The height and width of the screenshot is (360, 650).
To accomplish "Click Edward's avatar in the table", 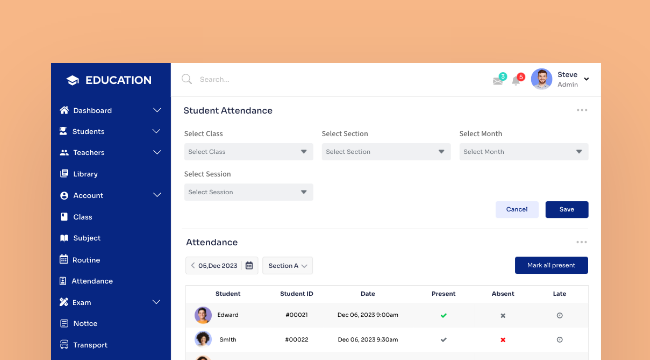I will (x=203, y=315).
